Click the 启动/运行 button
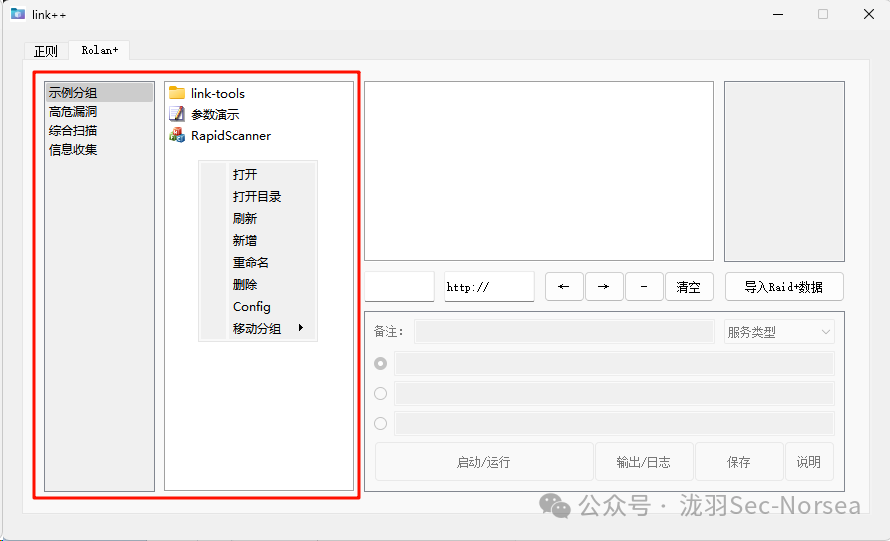890x541 pixels. [x=483, y=462]
